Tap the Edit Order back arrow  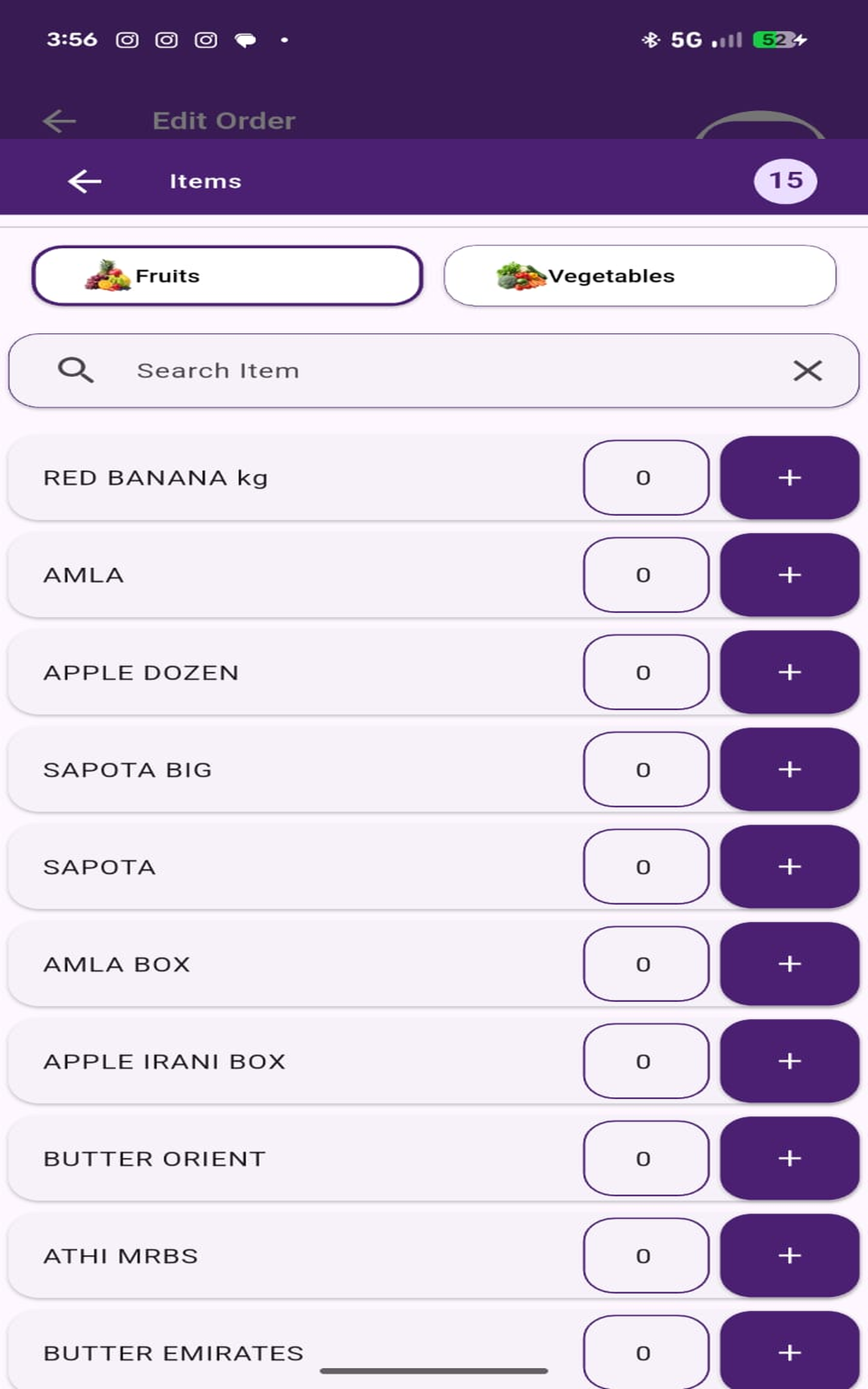click(59, 121)
